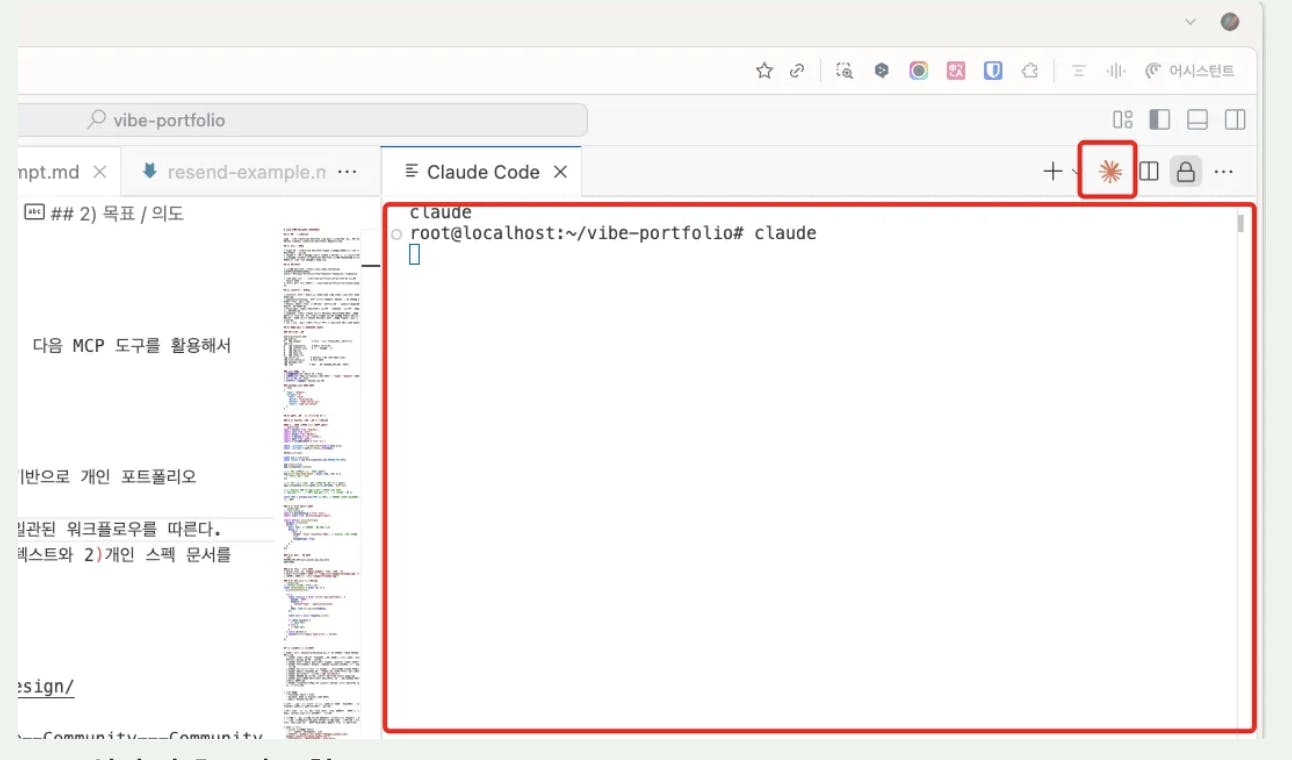This screenshot has width=1292, height=760.
Task: Close the prompt.md editor tab
Action: [99, 172]
